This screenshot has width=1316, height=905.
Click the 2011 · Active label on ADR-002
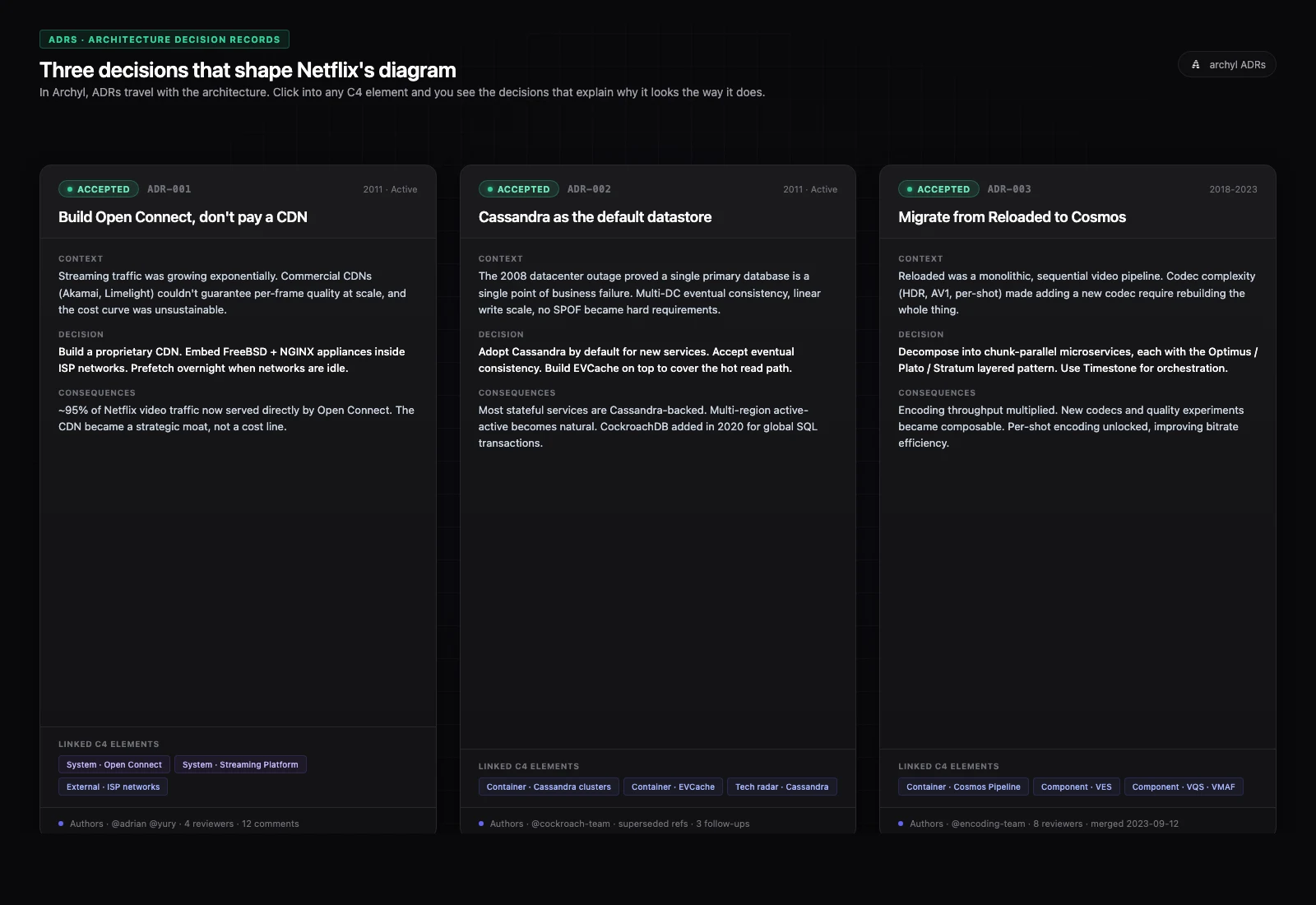click(810, 189)
